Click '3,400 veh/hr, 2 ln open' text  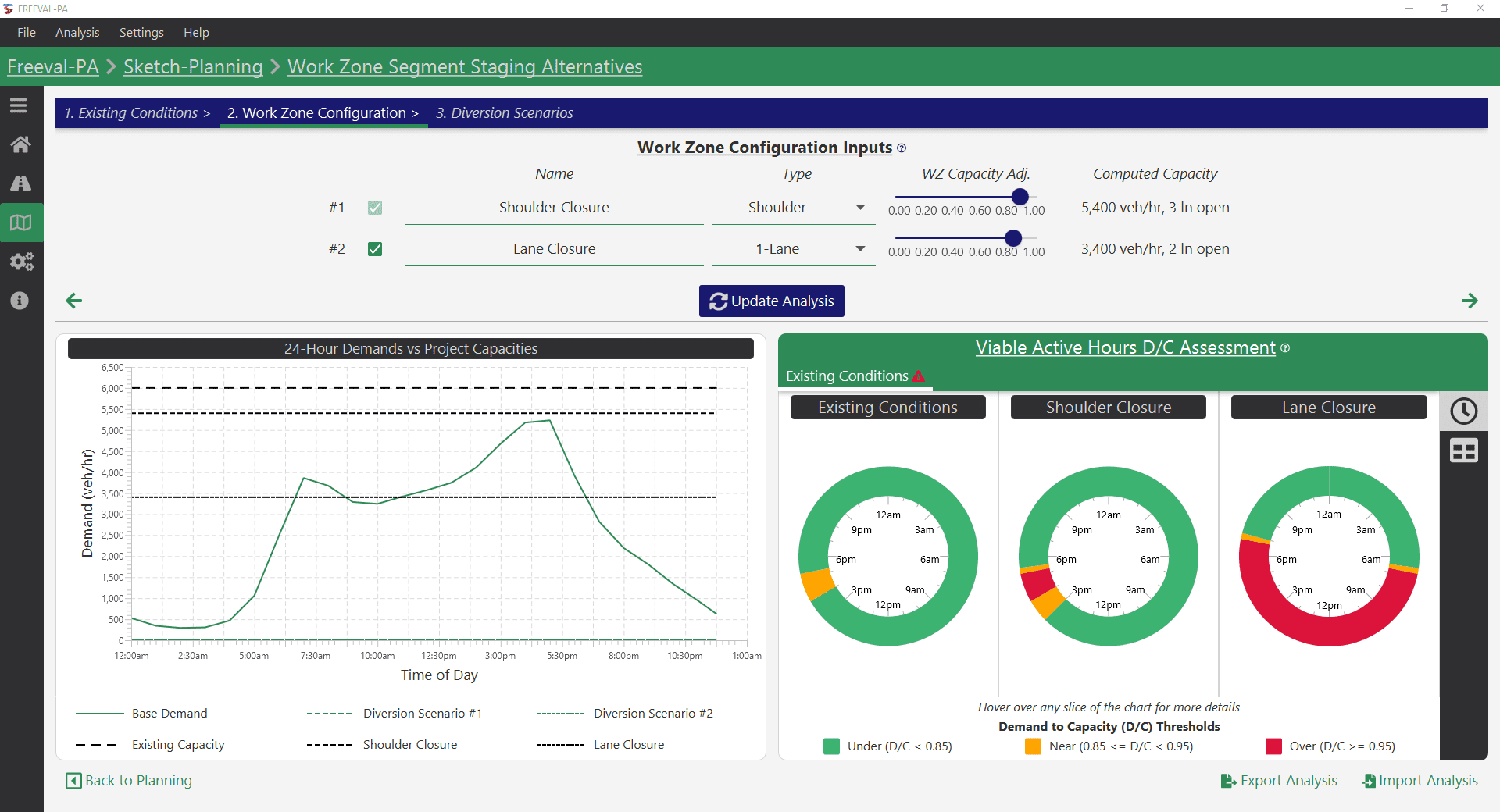point(1155,249)
